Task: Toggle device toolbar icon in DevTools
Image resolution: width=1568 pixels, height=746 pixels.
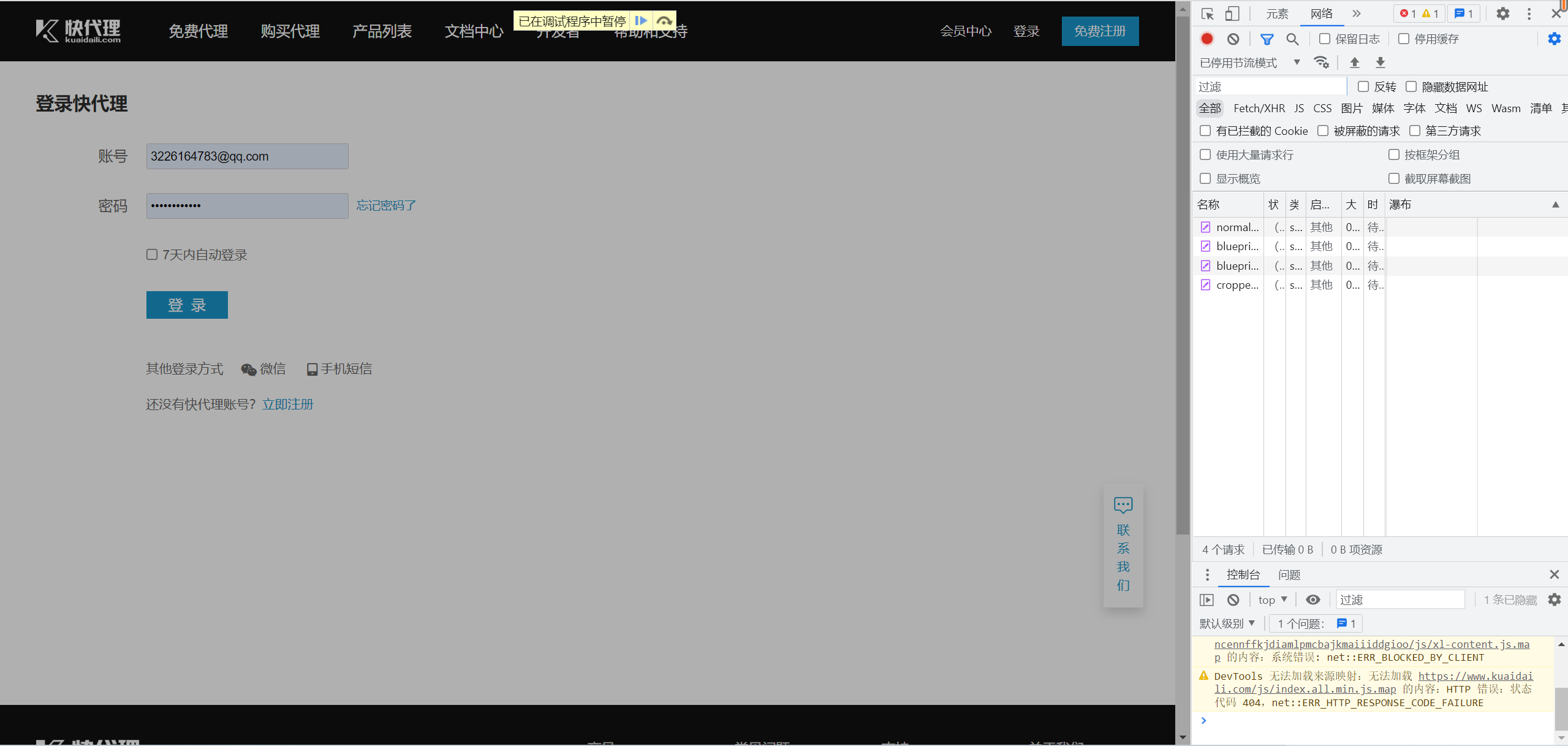Action: click(x=1232, y=13)
